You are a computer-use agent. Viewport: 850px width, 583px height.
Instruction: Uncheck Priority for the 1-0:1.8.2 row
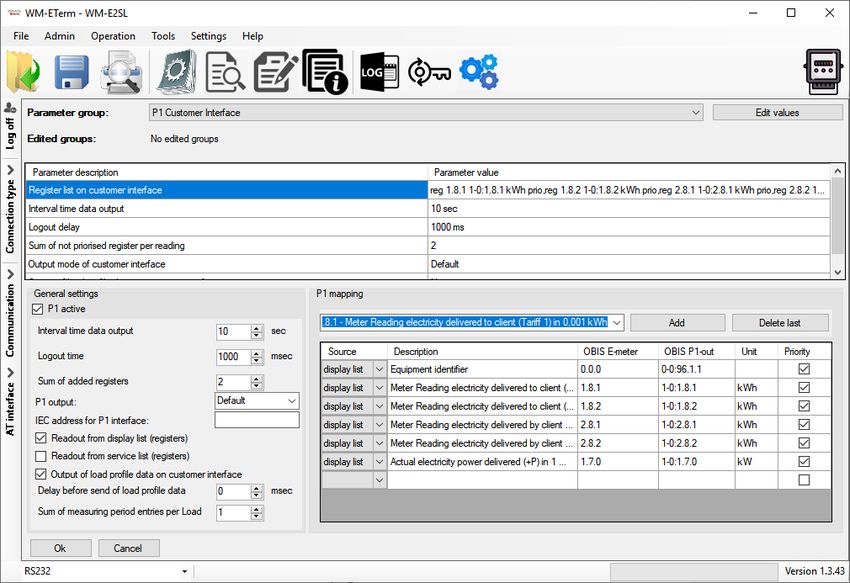coord(804,406)
